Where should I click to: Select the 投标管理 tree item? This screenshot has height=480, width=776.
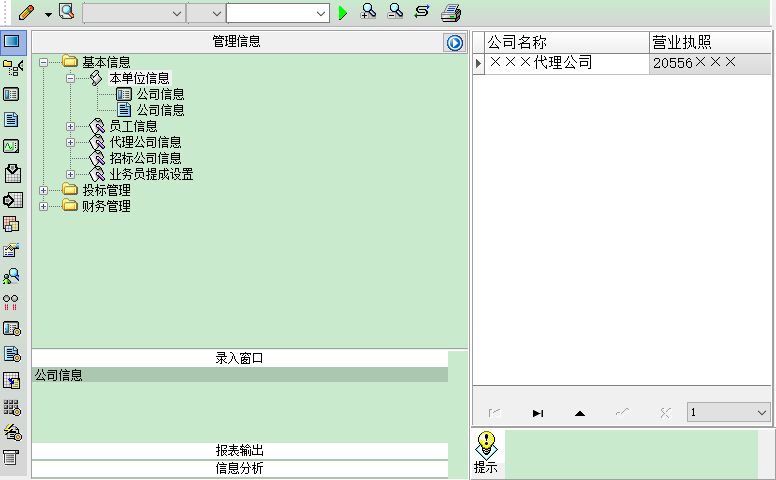click(106, 191)
